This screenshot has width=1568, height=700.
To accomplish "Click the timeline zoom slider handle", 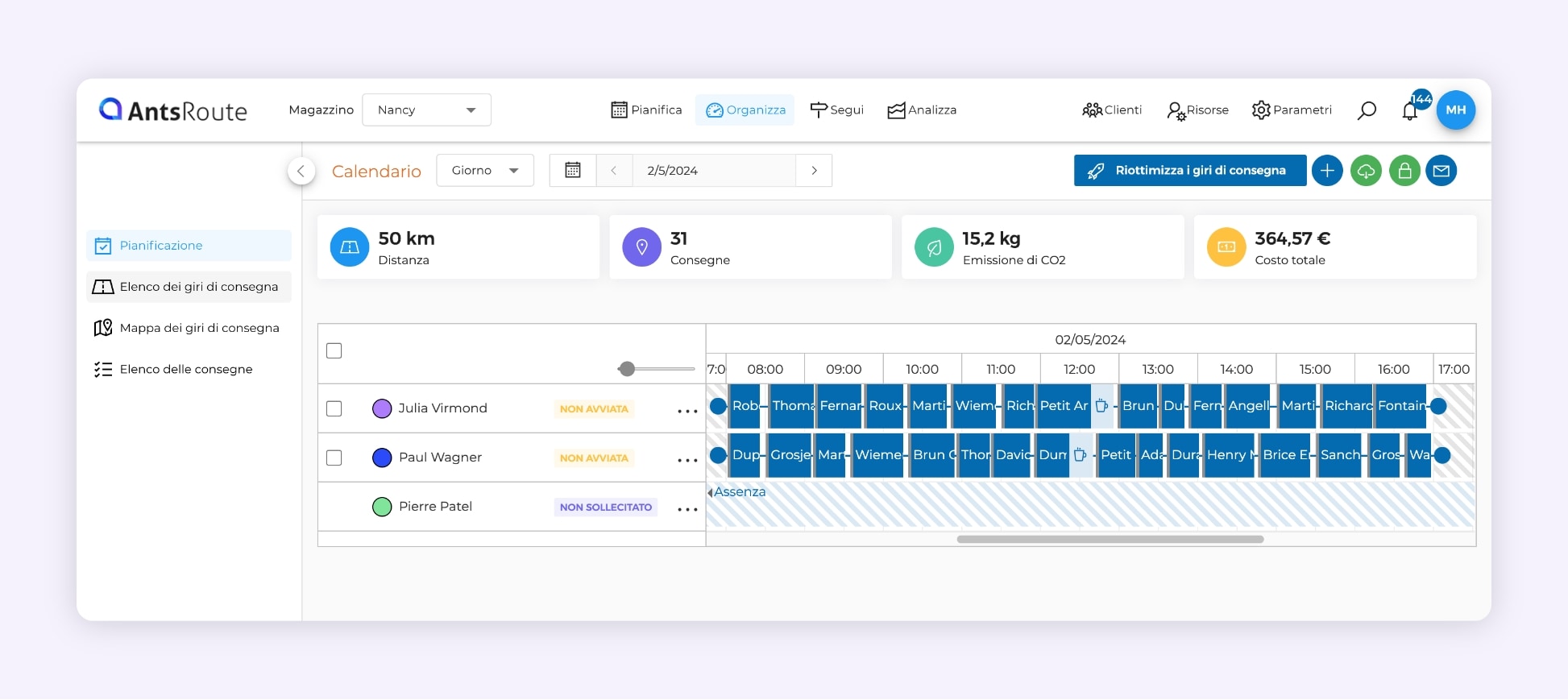I will coord(627,369).
